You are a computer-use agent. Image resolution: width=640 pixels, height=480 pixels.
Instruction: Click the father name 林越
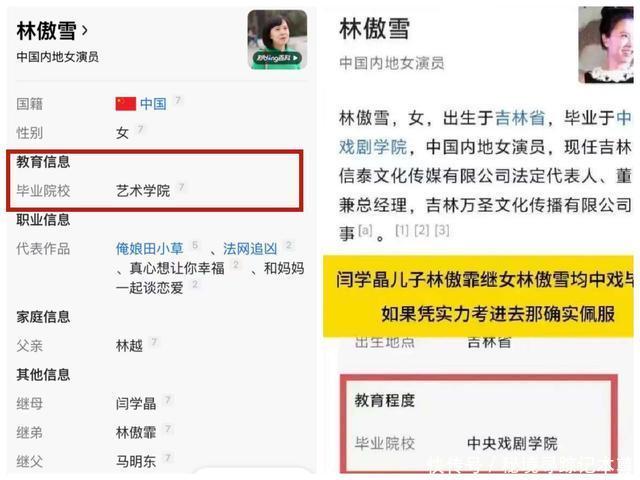(x=129, y=346)
